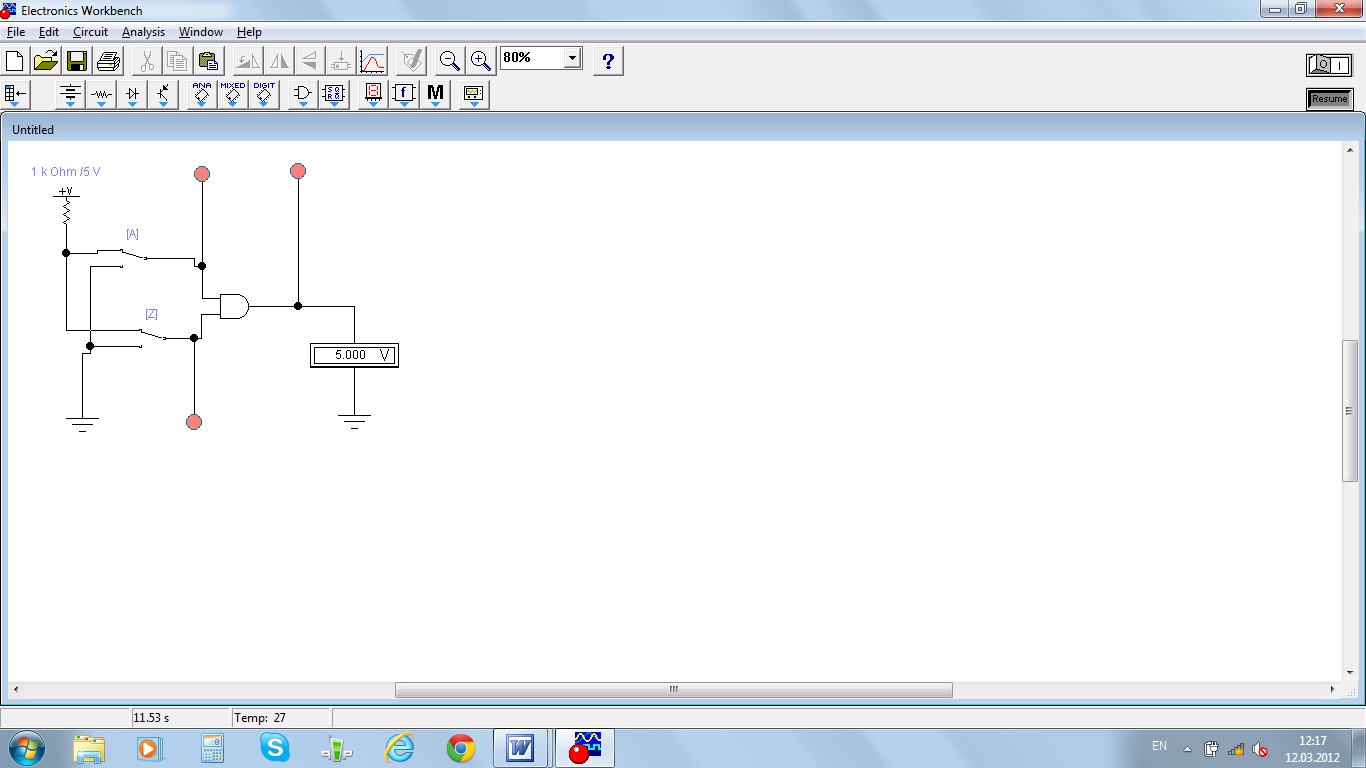Launch Google Chrome from taskbar
1366x768 pixels.
(461, 748)
